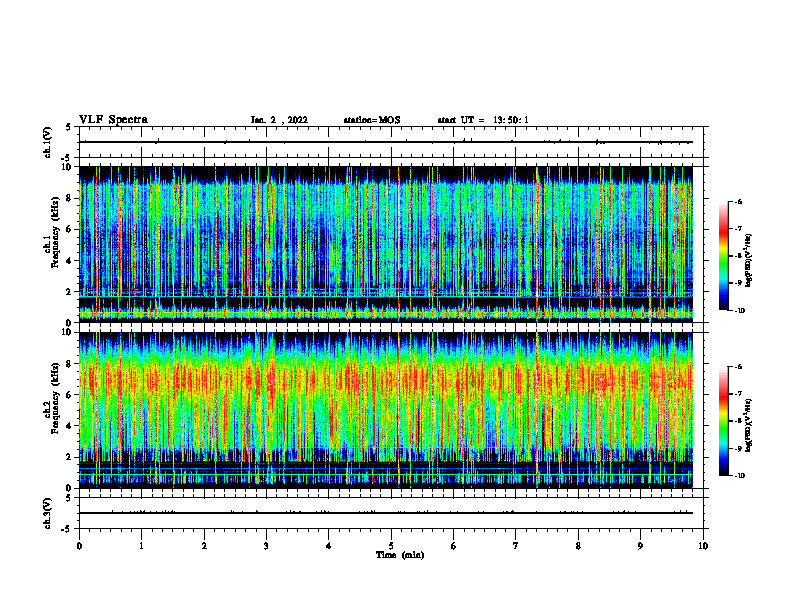Click the time axis tick label "0"
Image resolution: width=792 pixels, height=612 pixels.
[x=79, y=546]
